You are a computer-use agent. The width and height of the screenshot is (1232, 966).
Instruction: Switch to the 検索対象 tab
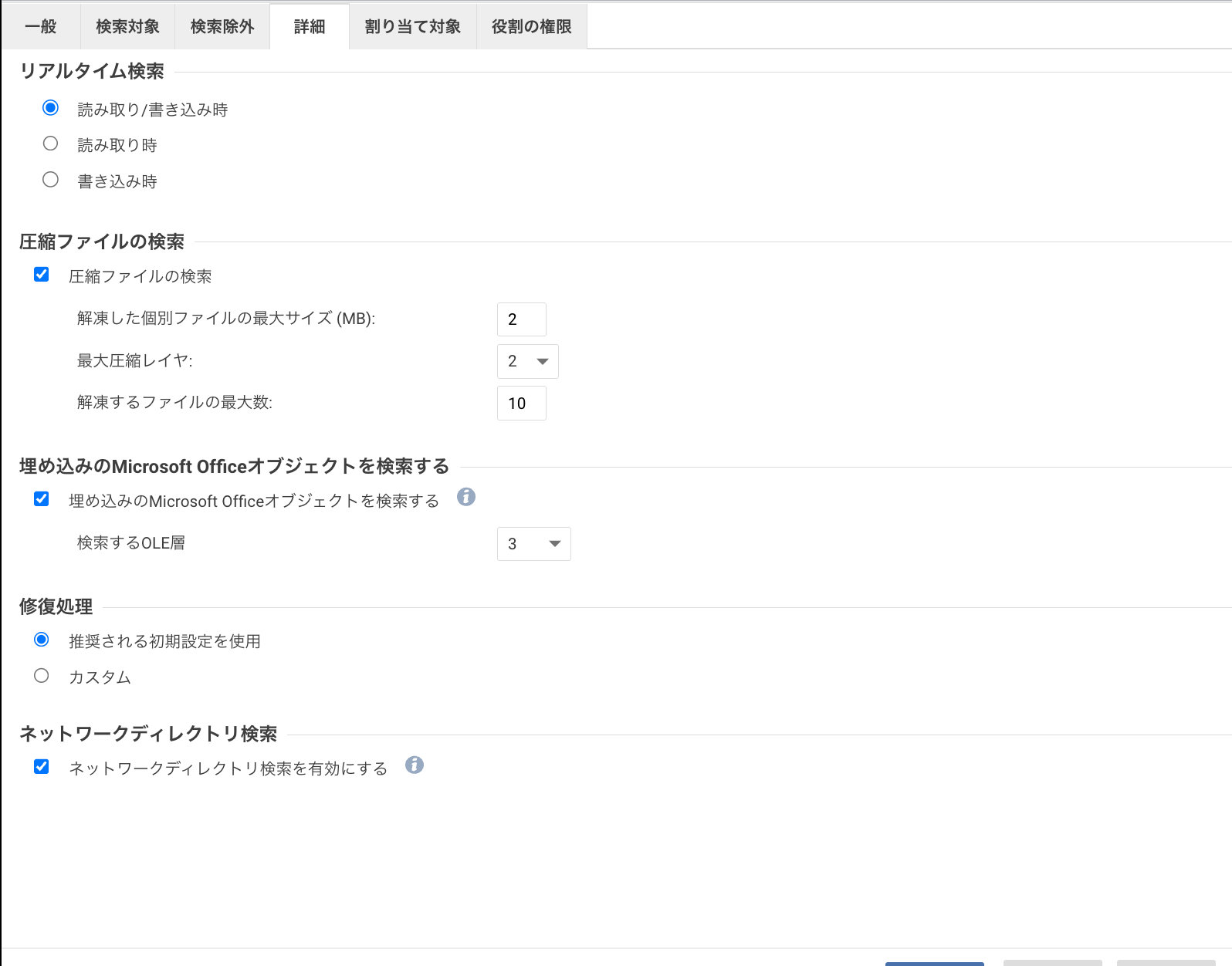click(x=127, y=26)
